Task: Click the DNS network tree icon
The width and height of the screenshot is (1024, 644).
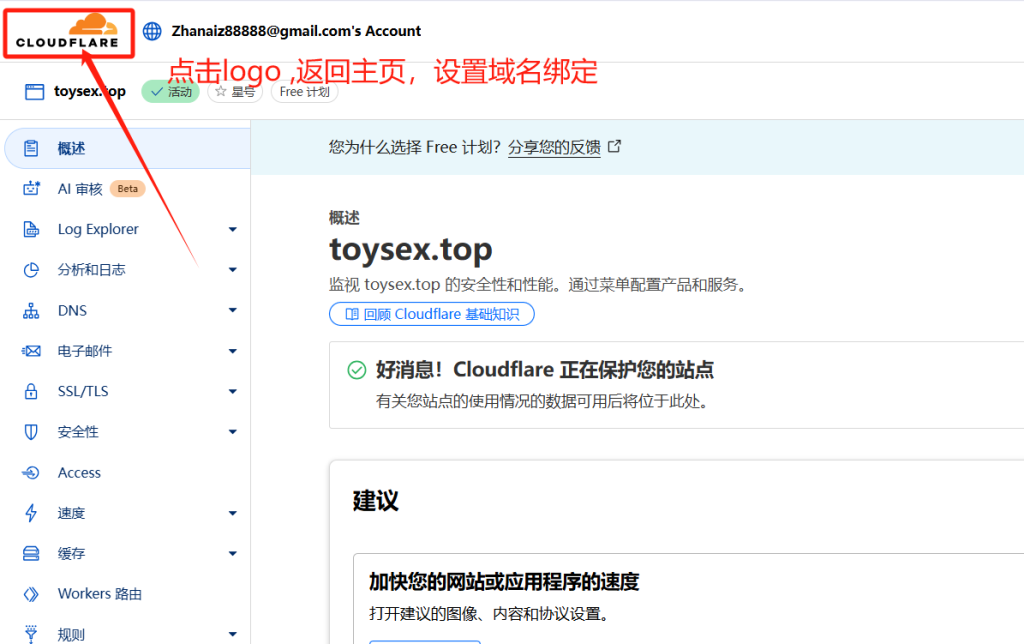Action: coord(31,310)
